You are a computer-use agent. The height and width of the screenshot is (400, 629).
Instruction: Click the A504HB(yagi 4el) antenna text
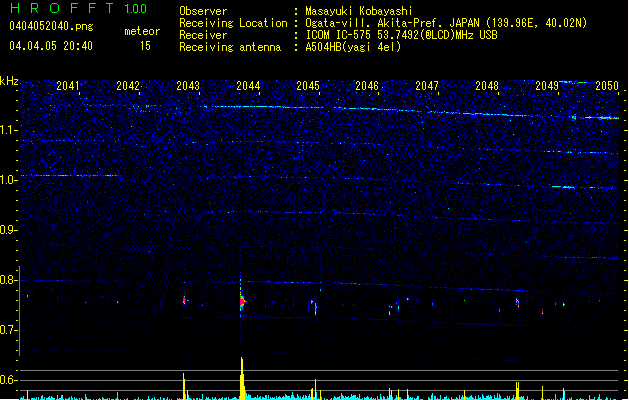pyautogui.click(x=353, y=47)
